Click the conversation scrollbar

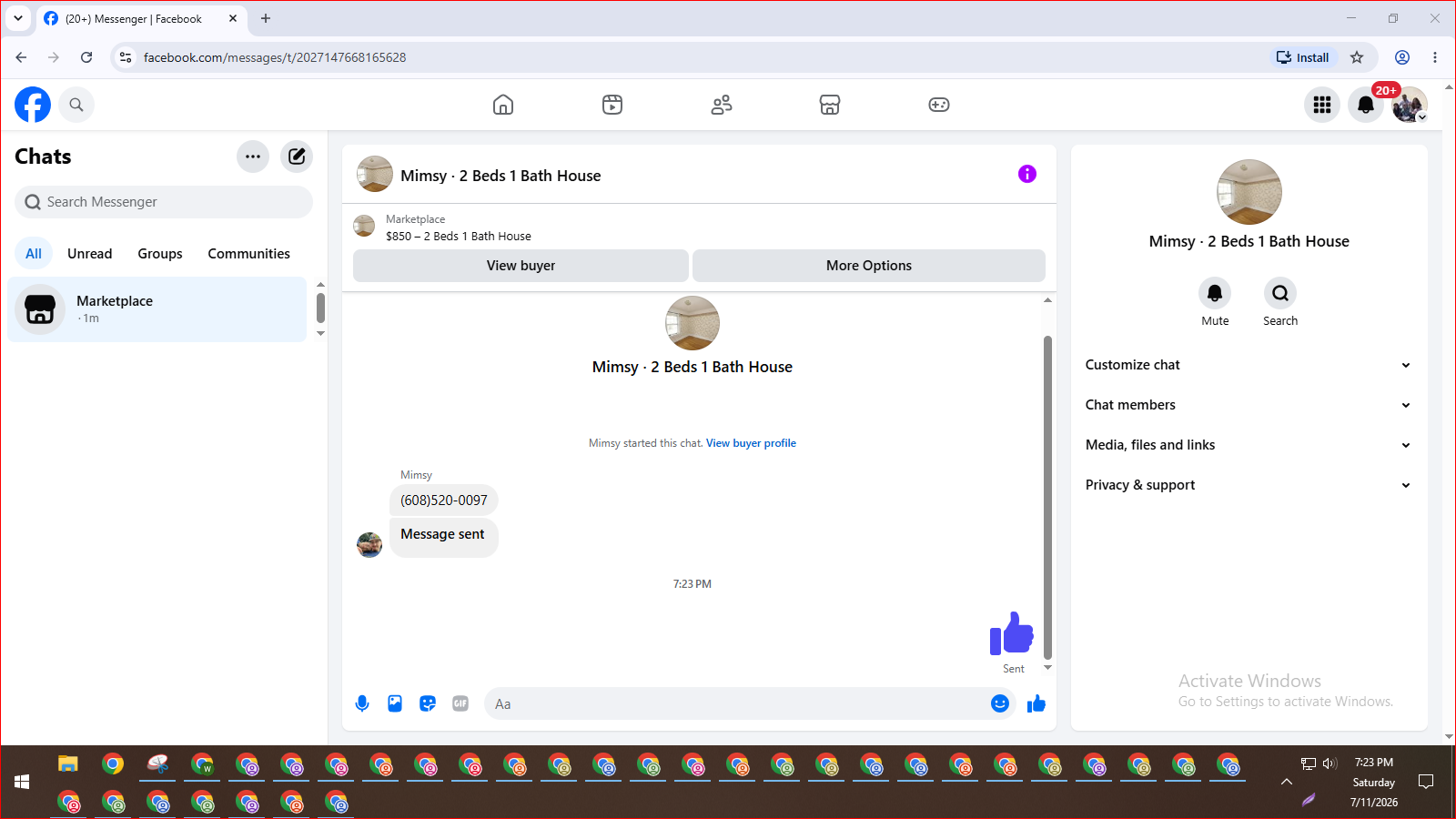coord(1047,498)
